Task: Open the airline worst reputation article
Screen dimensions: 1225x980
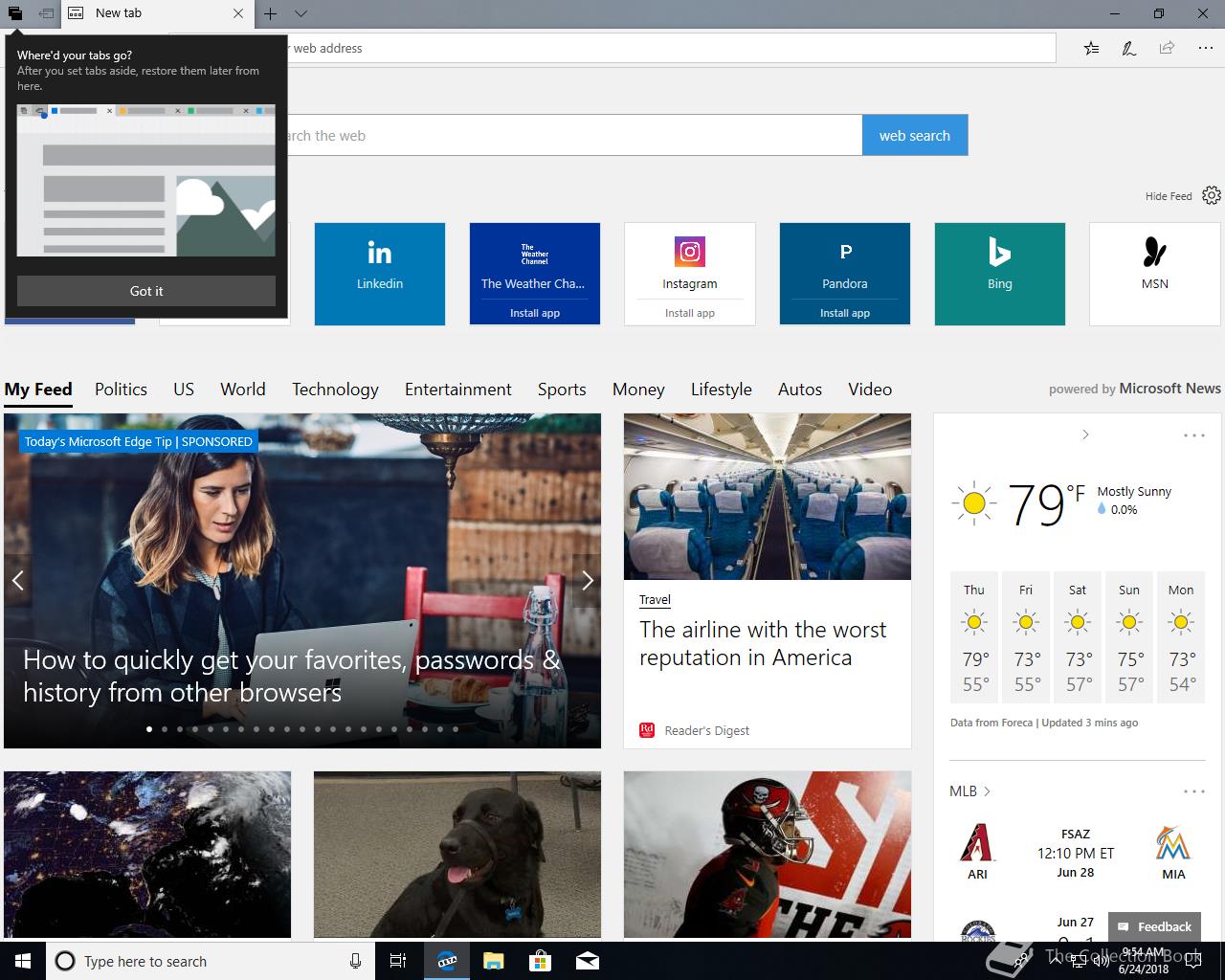Action: 763,643
